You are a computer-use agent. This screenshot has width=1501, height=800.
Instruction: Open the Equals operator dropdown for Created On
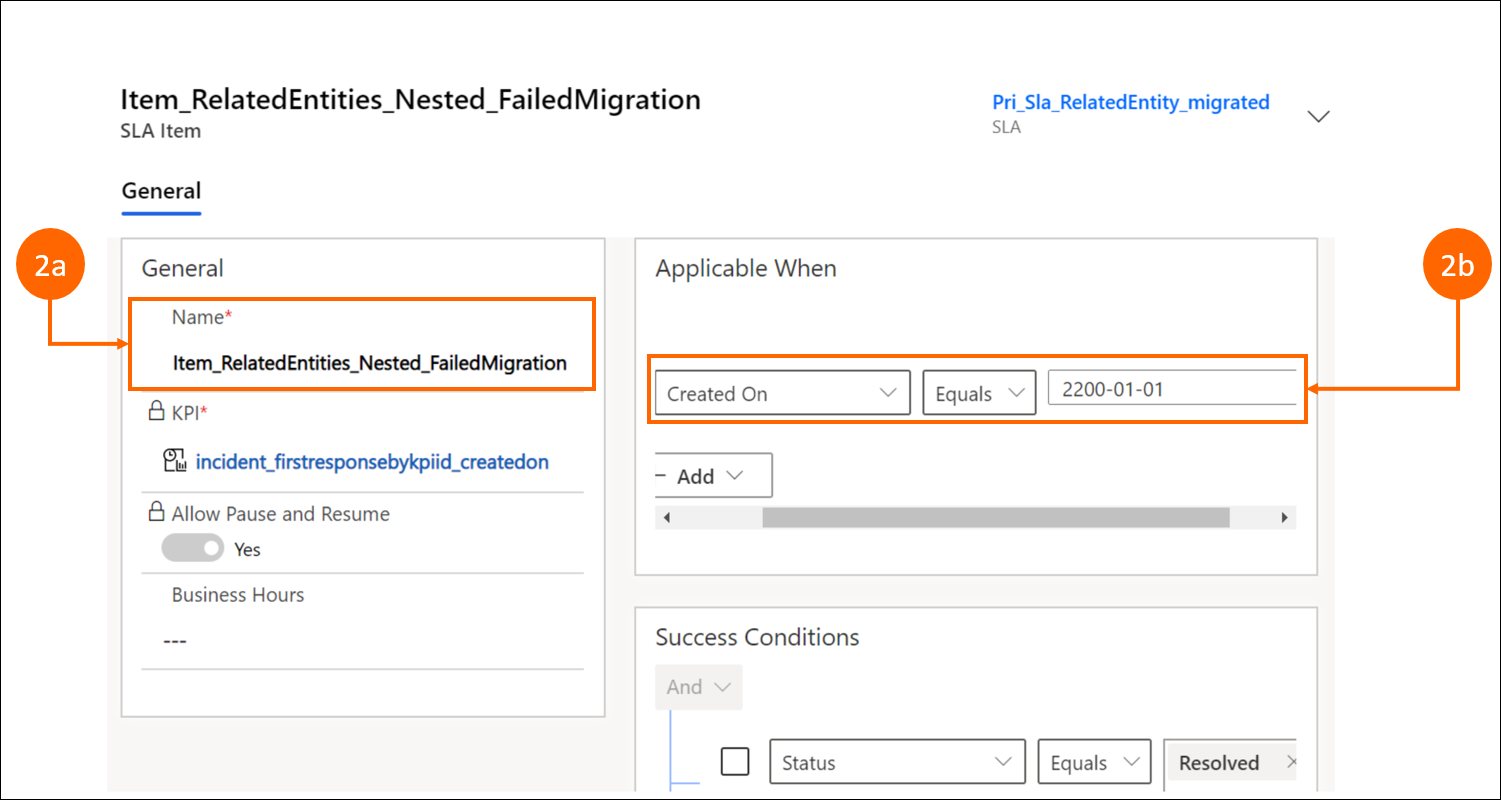(978, 393)
